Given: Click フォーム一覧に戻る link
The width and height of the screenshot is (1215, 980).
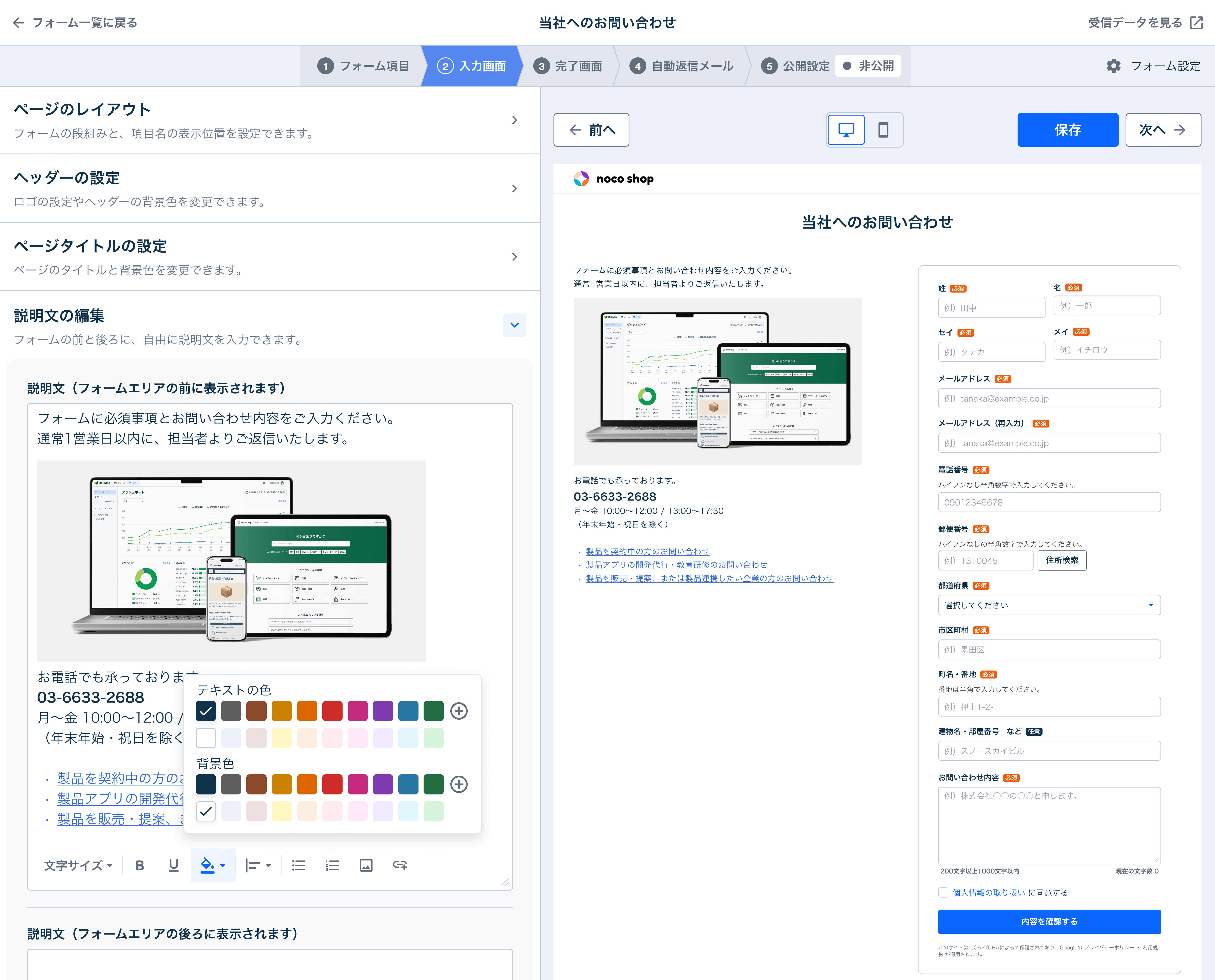Looking at the screenshot, I should pos(85,23).
